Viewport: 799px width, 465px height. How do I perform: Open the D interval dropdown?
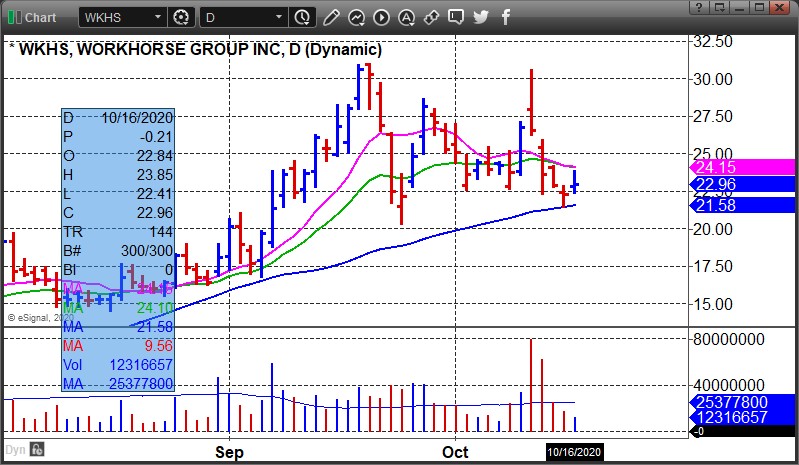[279, 17]
